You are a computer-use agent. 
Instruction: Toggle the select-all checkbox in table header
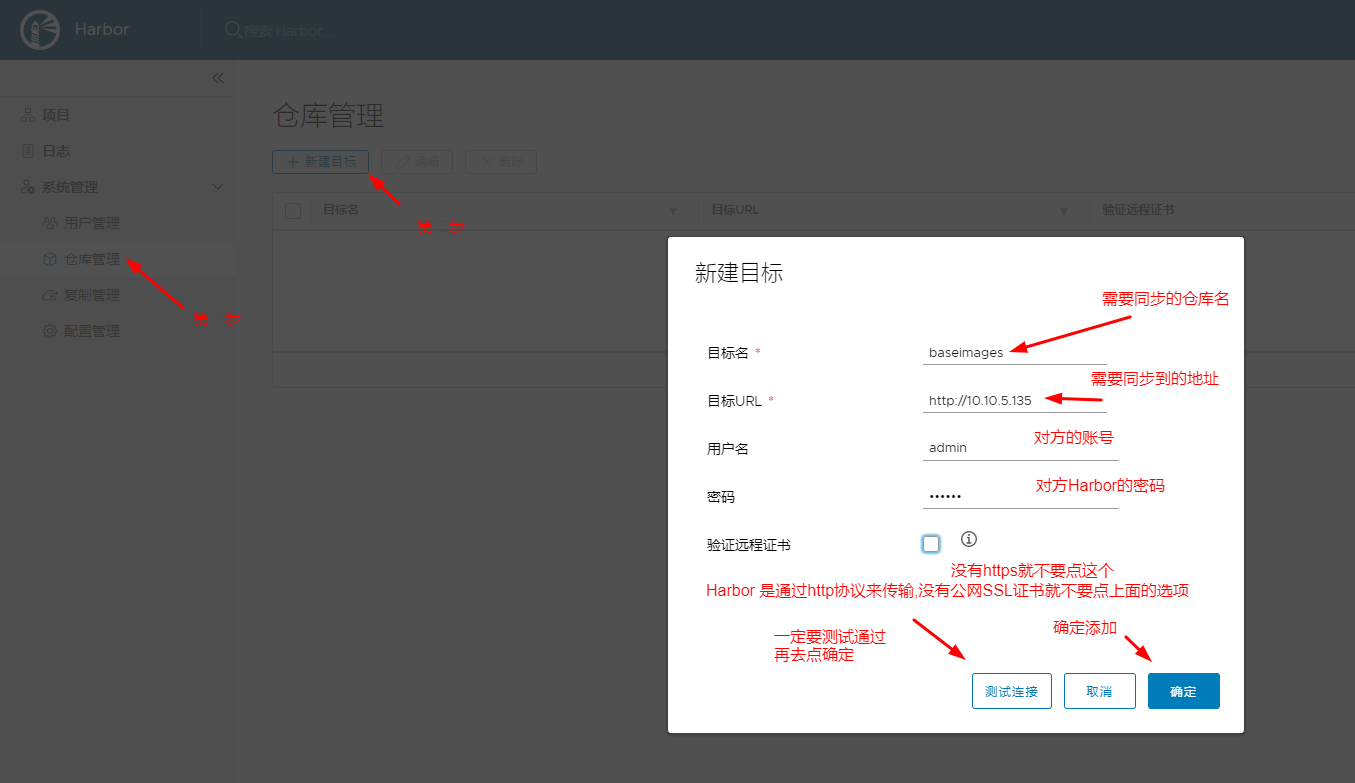click(x=293, y=211)
